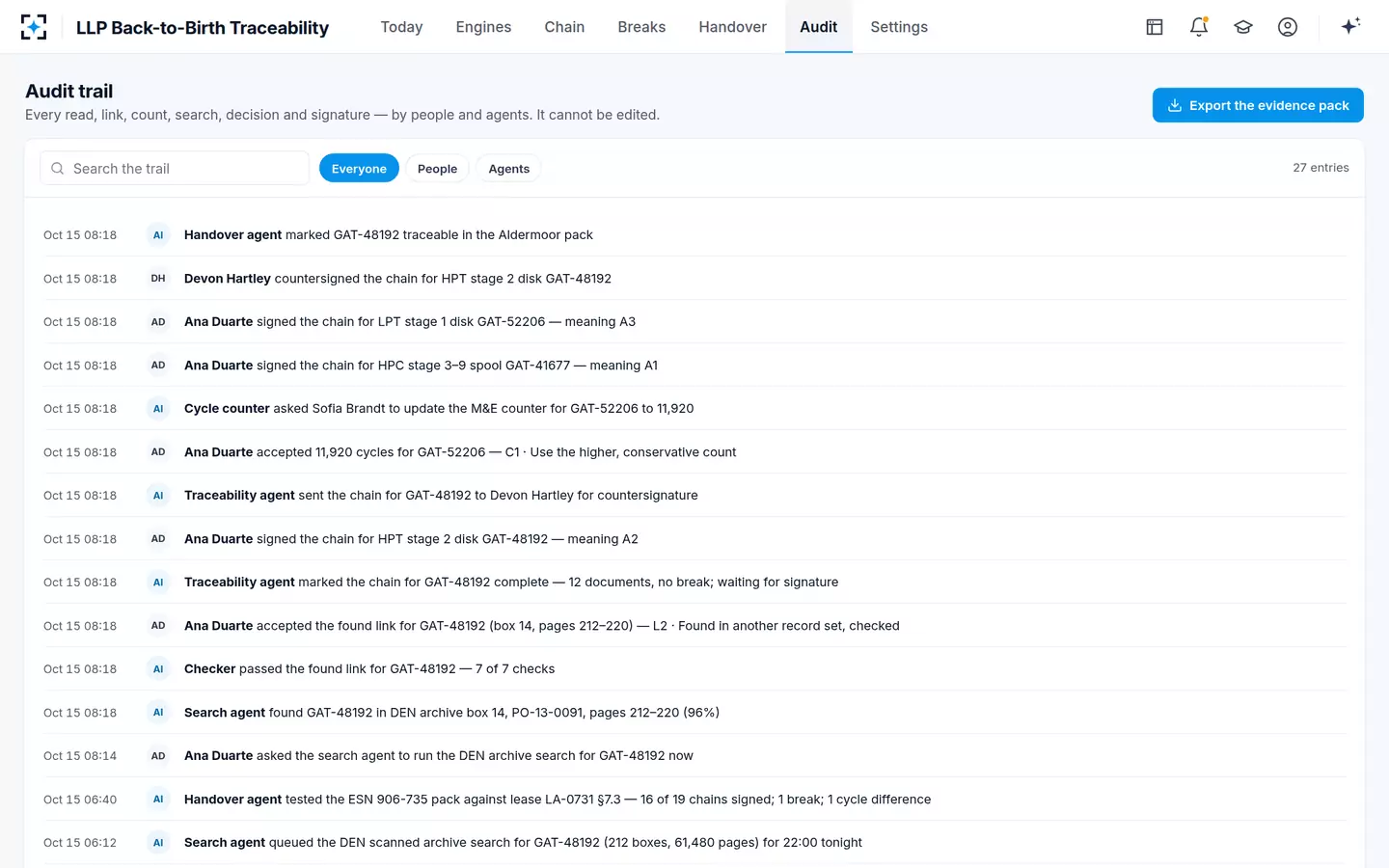Click the Oct 15 08:14 timestamp
The width and height of the screenshot is (1389, 868).
80,756
